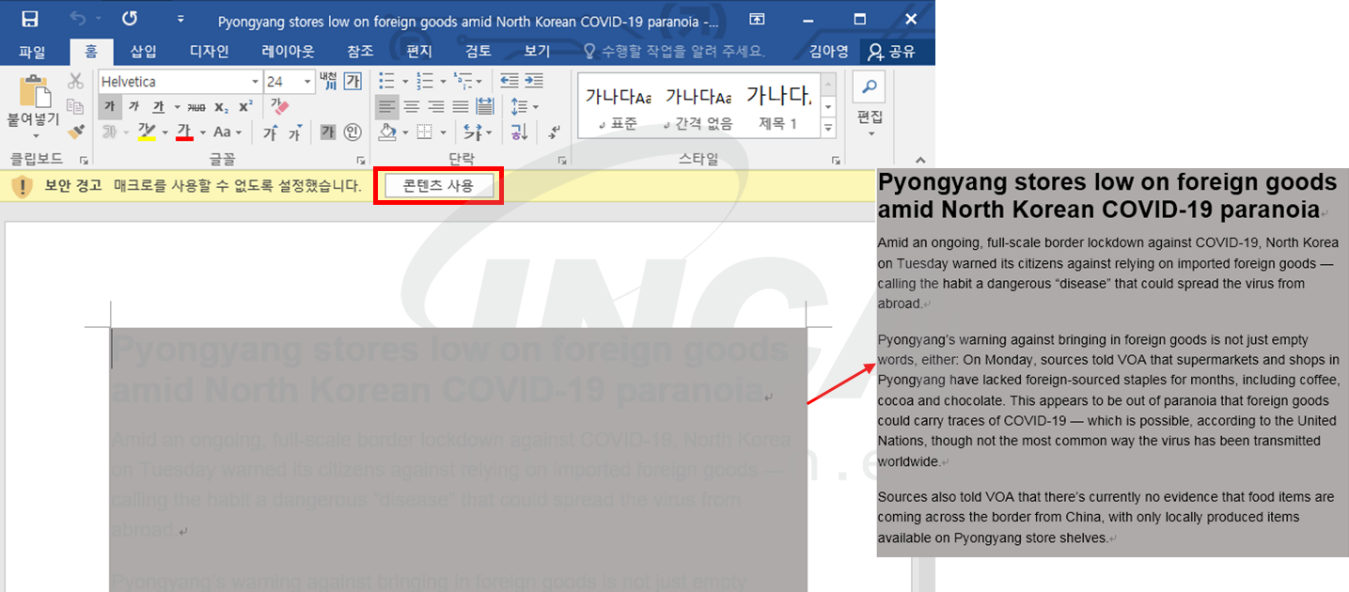
Task: Click the line spacing icon
Action: (518, 107)
